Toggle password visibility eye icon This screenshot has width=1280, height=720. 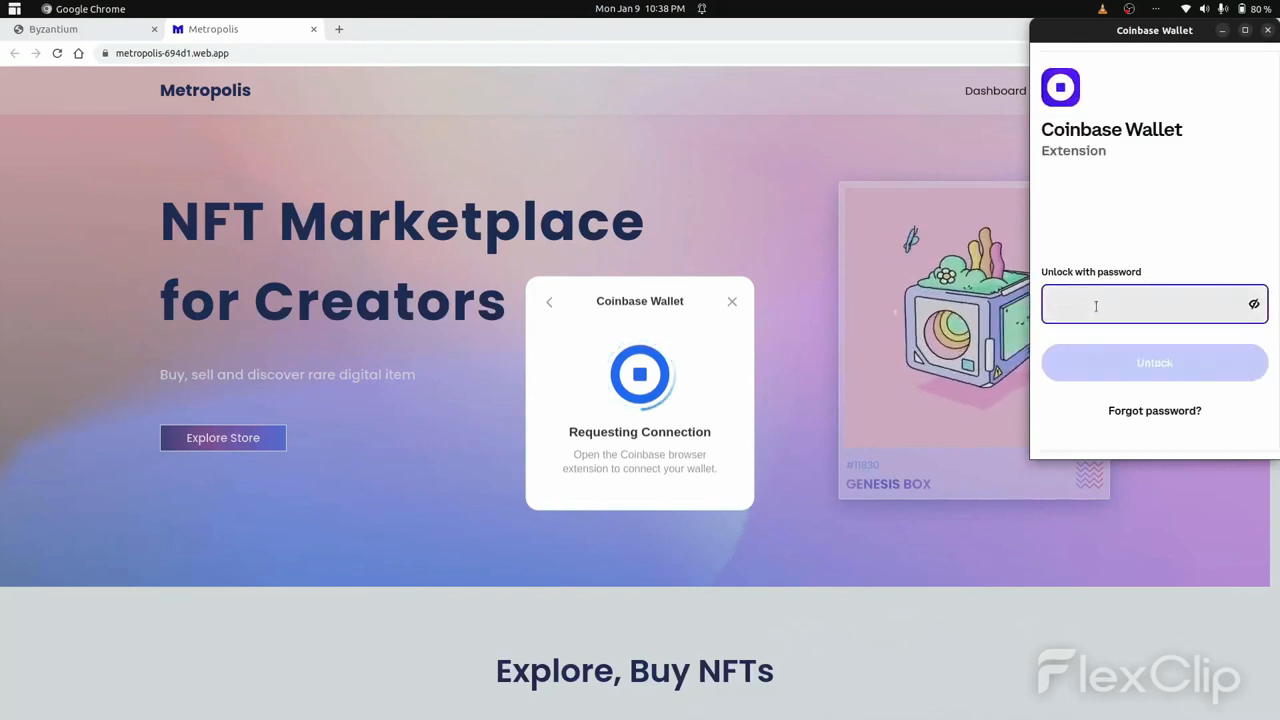click(1253, 304)
